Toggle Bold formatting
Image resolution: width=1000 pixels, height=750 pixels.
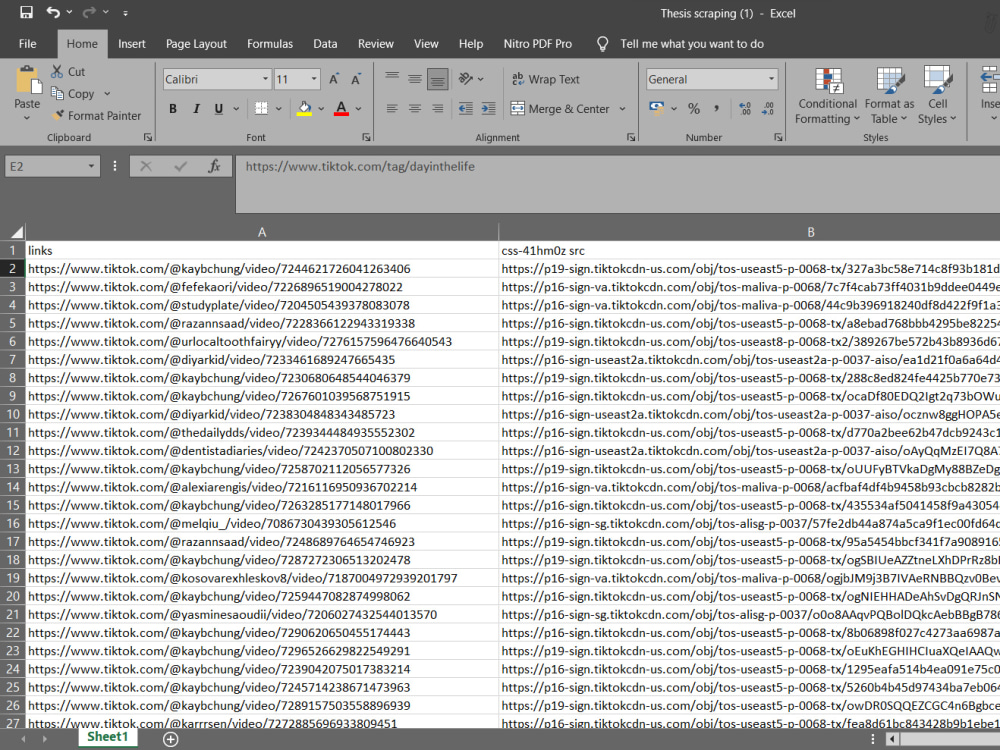(x=173, y=108)
